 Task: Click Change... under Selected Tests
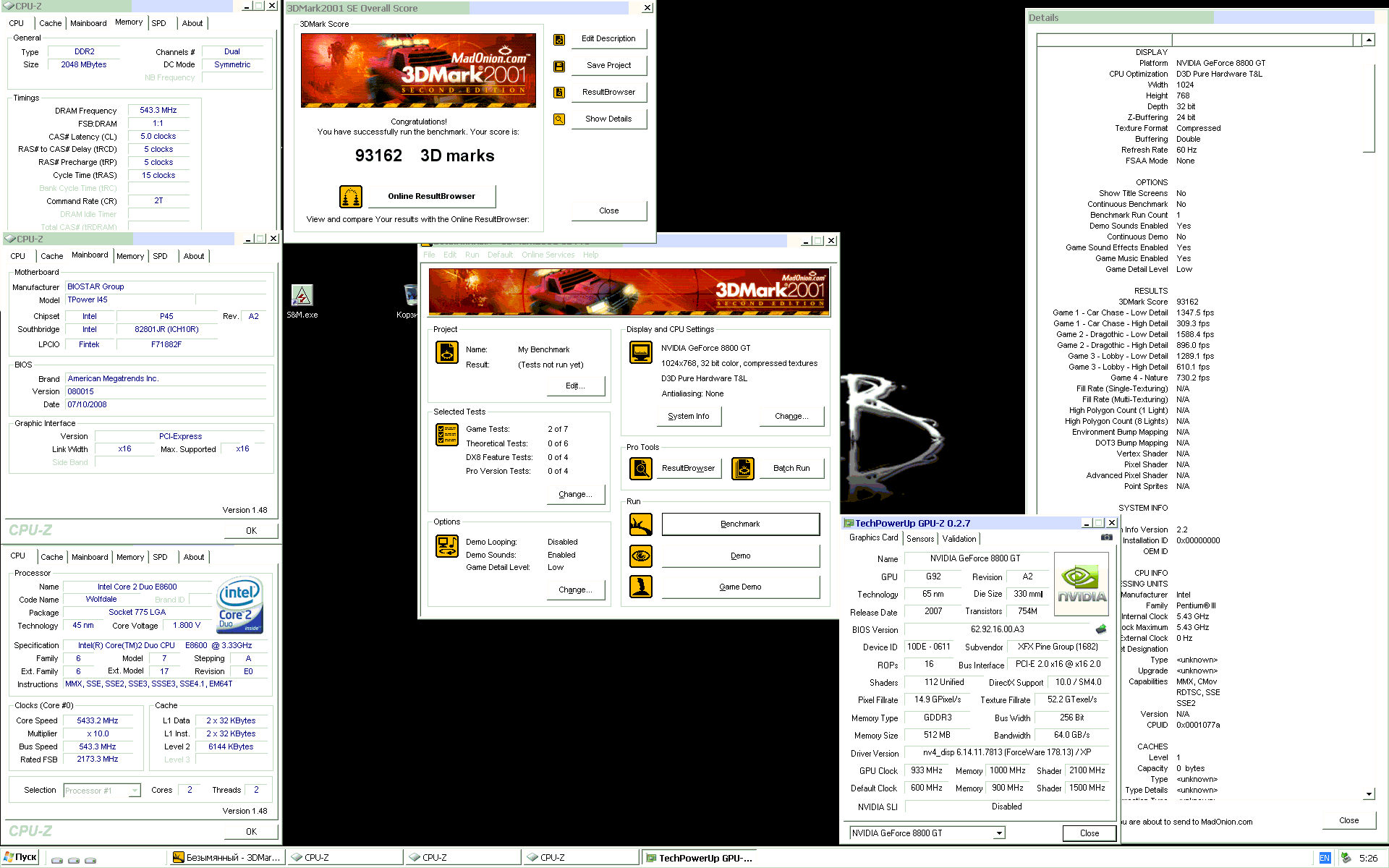(574, 494)
